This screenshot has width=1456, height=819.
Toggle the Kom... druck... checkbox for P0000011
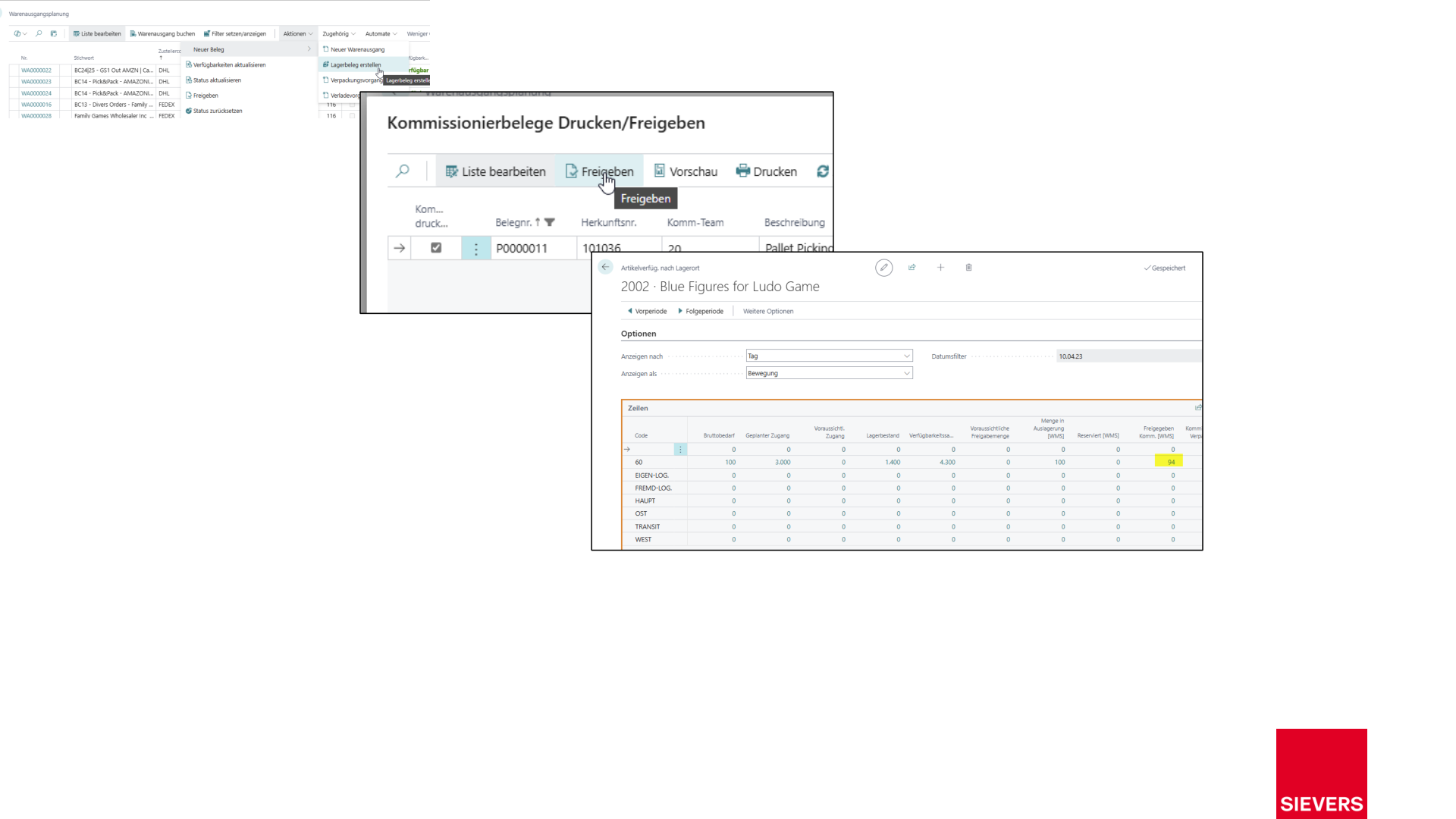(436, 247)
